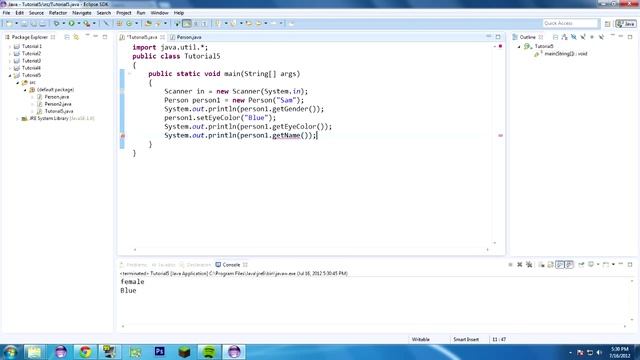This screenshot has width=640, height=360.
Task: Select the default package node
Action: click(x=55, y=90)
